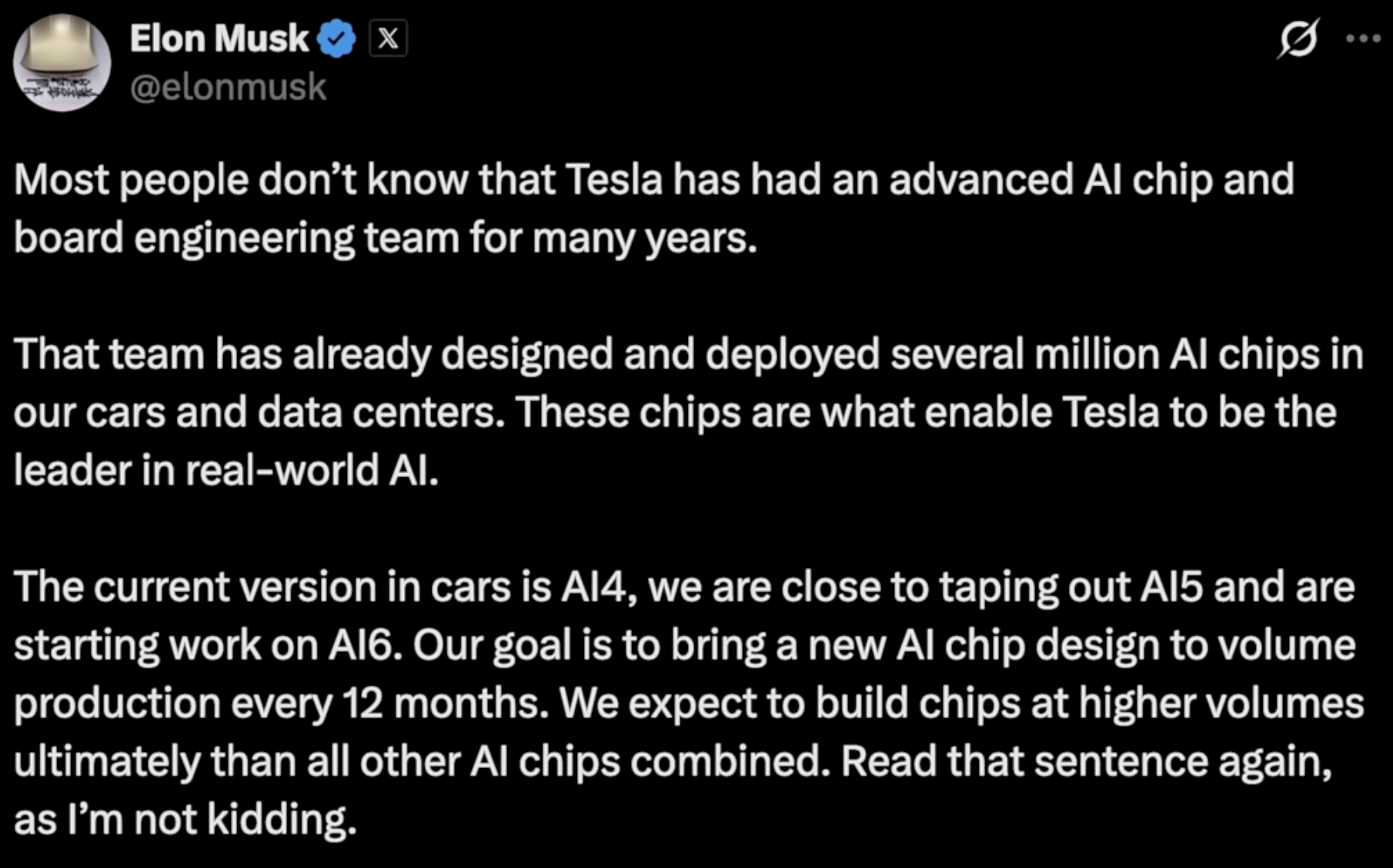Click Elon Musk's profile avatar
This screenshot has height=868, width=1393.
point(62,63)
